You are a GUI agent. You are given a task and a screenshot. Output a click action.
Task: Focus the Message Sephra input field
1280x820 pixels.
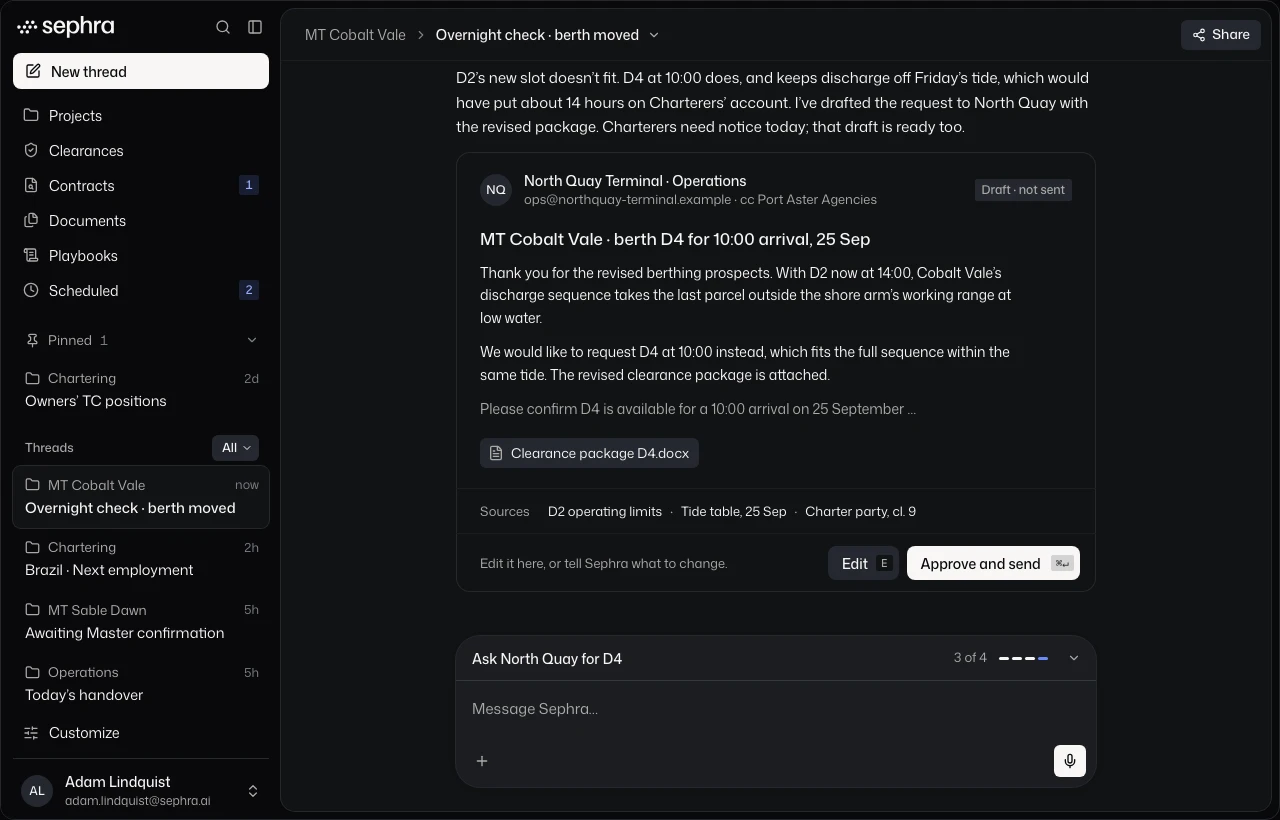776,709
